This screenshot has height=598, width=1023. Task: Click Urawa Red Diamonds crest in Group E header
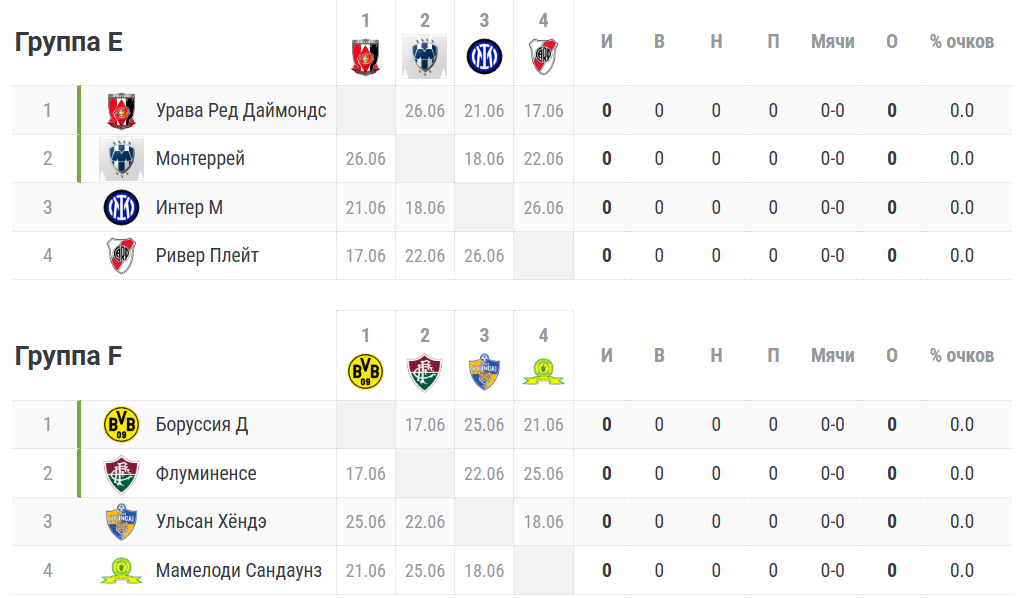(x=365, y=57)
